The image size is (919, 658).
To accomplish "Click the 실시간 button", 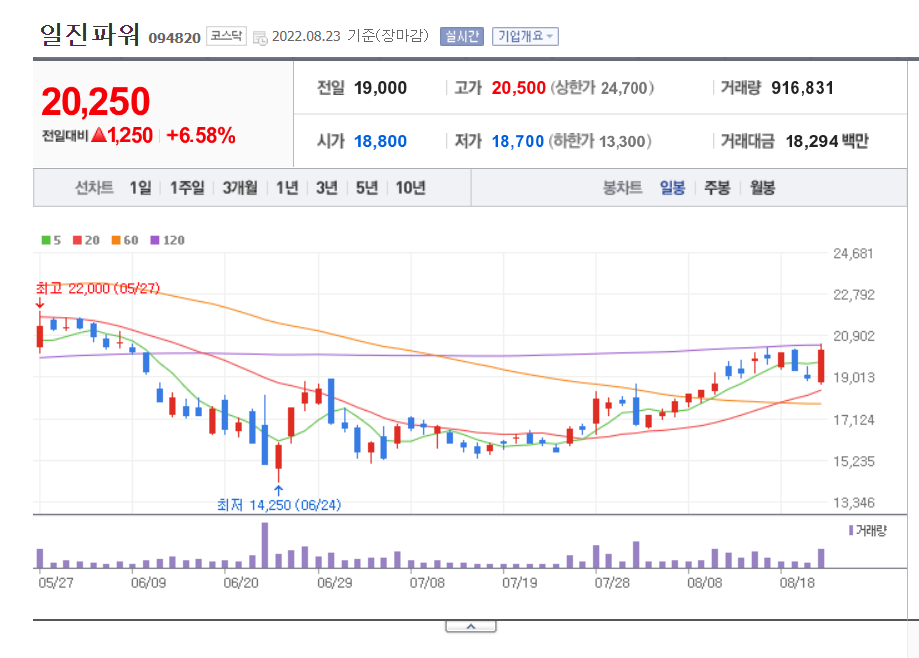I will click(462, 36).
